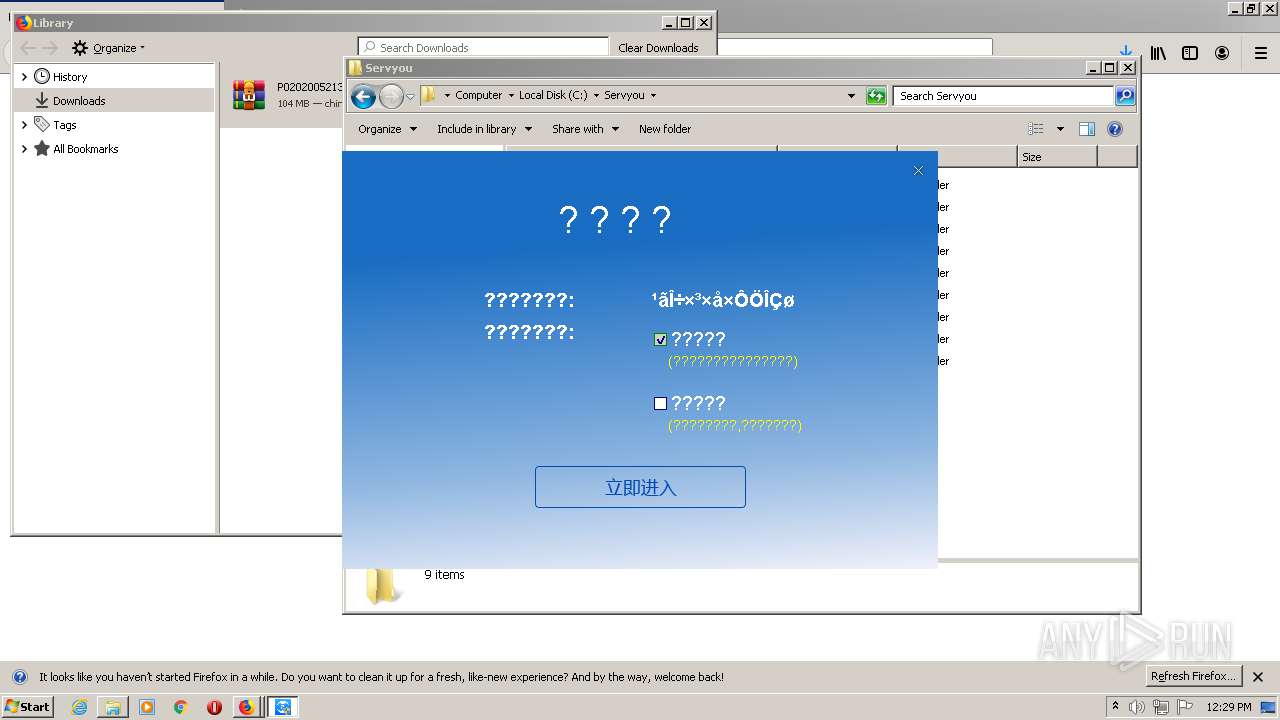Toggle the Explorer preview pane
1280x720 pixels.
coord(1087,129)
